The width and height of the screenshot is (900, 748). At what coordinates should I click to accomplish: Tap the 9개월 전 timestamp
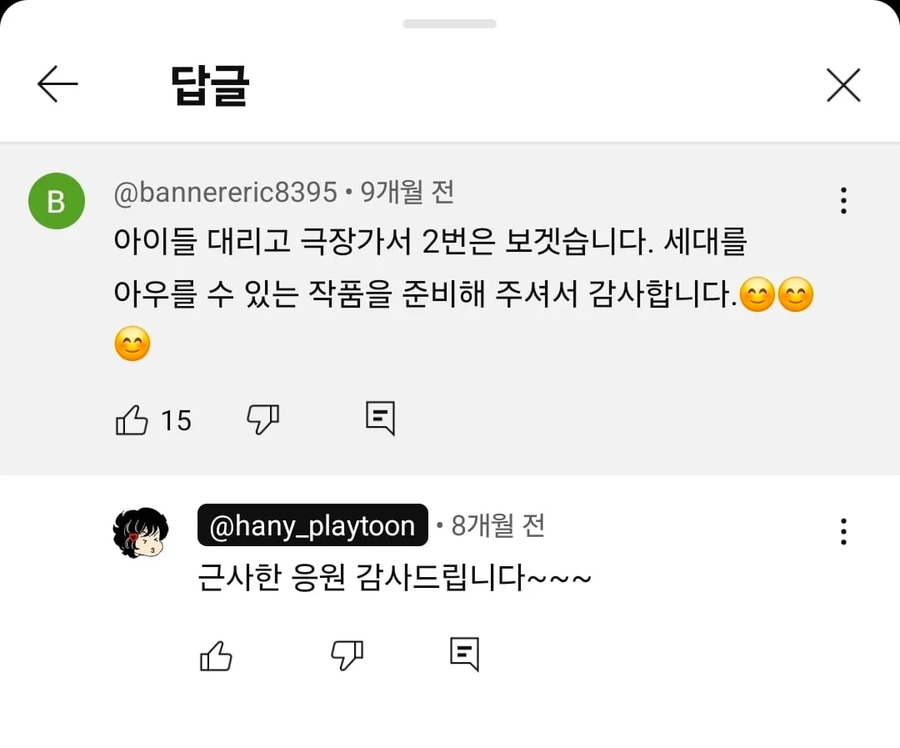point(407,192)
